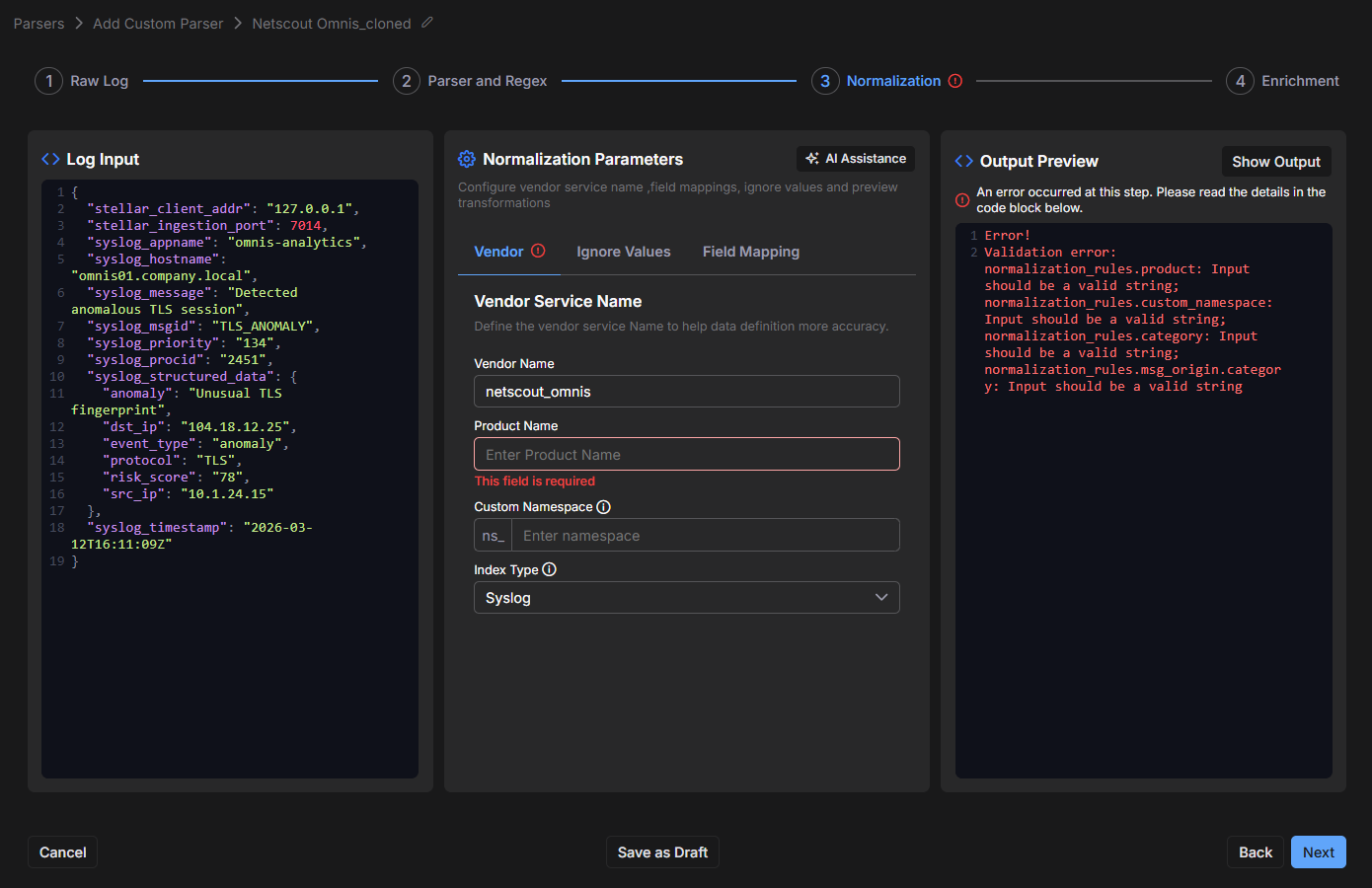Screen dimensions: 1372x888
Task: Click into the Product Name field
Action: pos(686,455)
